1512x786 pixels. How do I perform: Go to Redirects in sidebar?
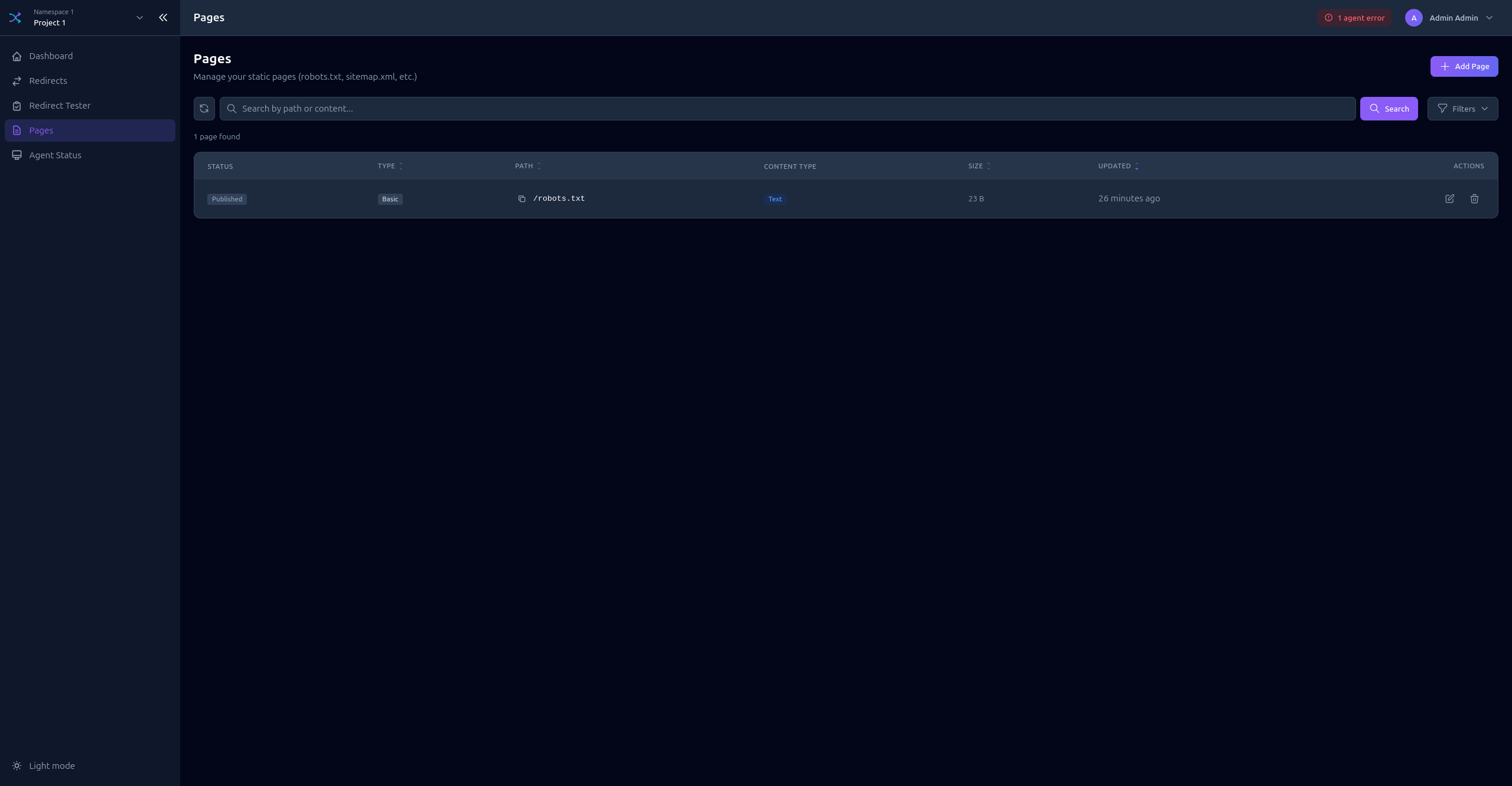(48, 81)
